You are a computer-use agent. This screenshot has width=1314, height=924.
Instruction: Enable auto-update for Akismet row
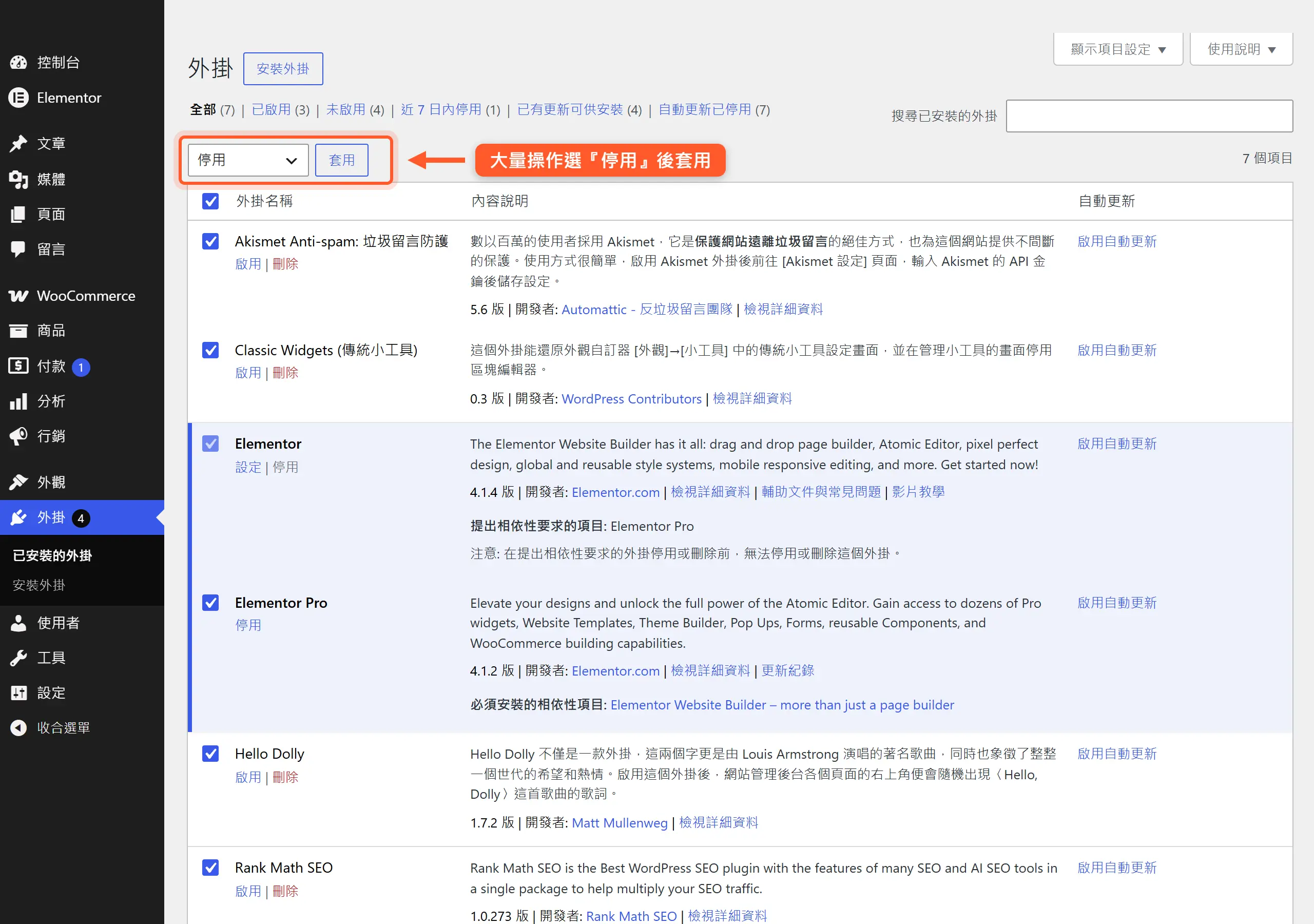(1116, 241)
